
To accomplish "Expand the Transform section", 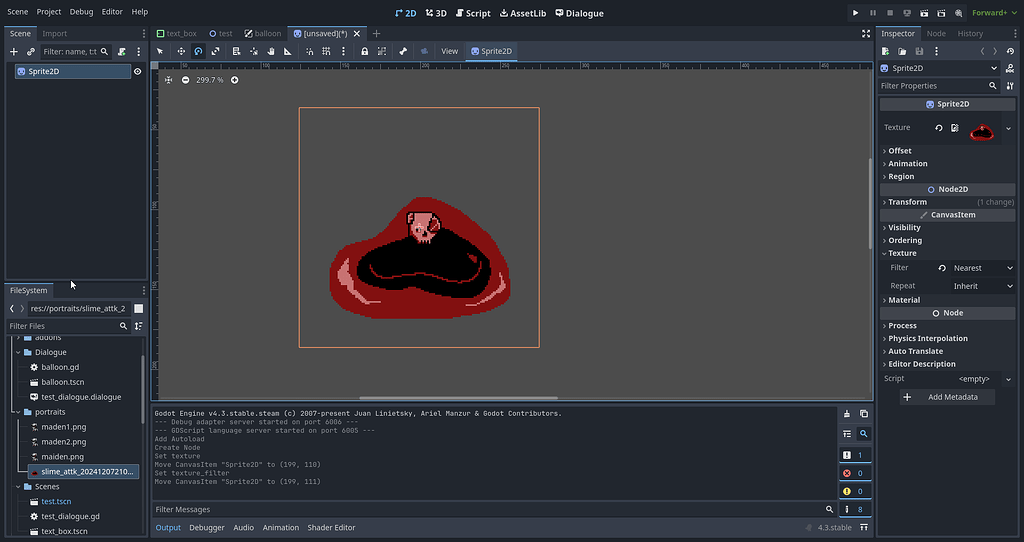I will click(907, 202).
